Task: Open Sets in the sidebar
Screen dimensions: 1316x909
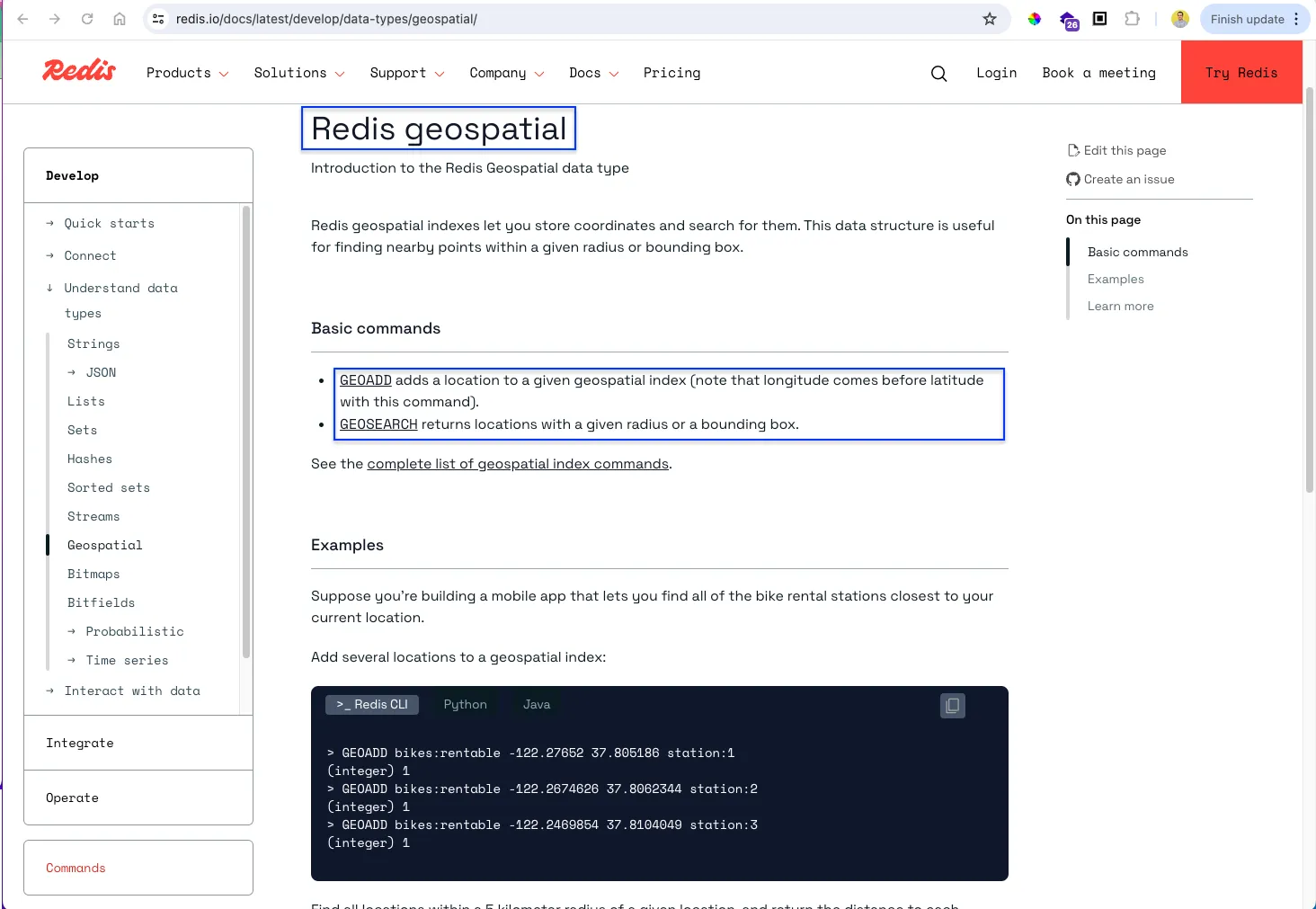Action: coord(82,430)
